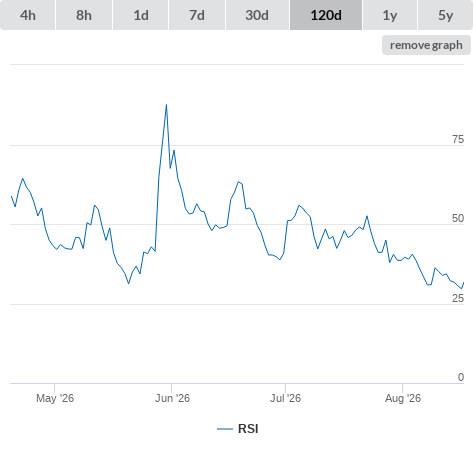Switch to the 1y range

coord(390,15)
